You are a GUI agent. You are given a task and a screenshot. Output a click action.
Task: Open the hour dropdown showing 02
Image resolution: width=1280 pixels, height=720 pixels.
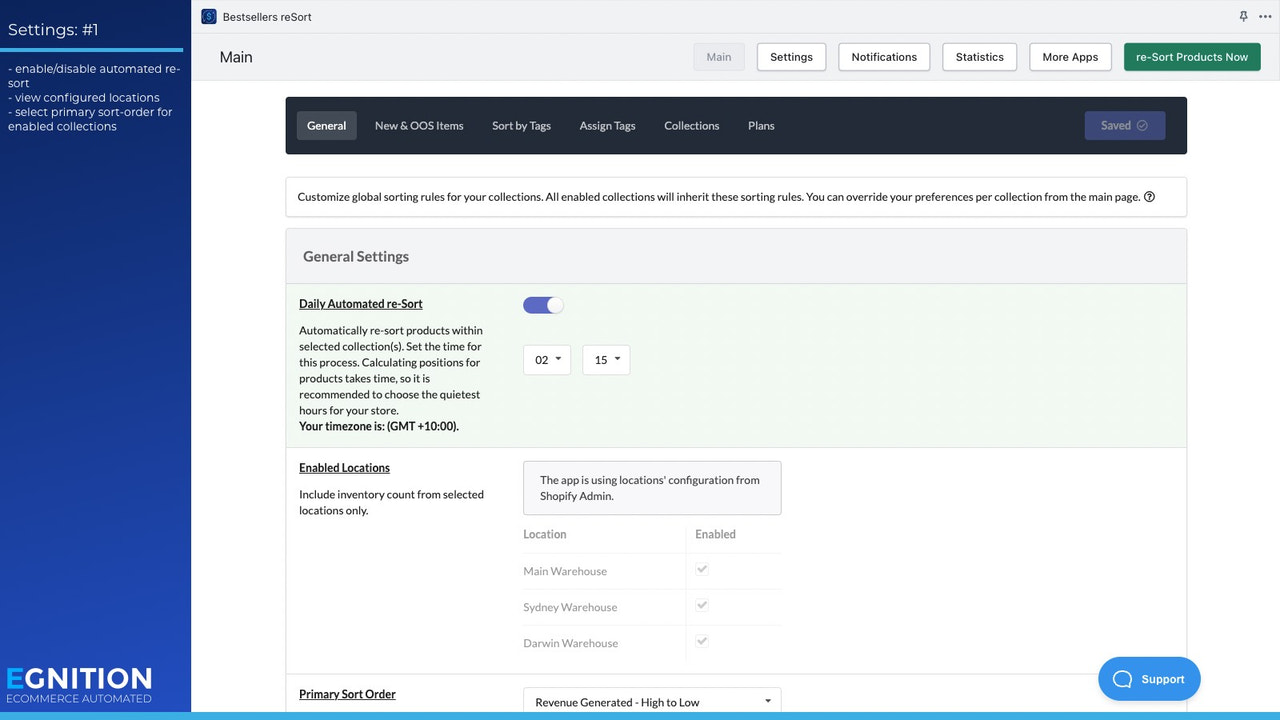[546, 360]
